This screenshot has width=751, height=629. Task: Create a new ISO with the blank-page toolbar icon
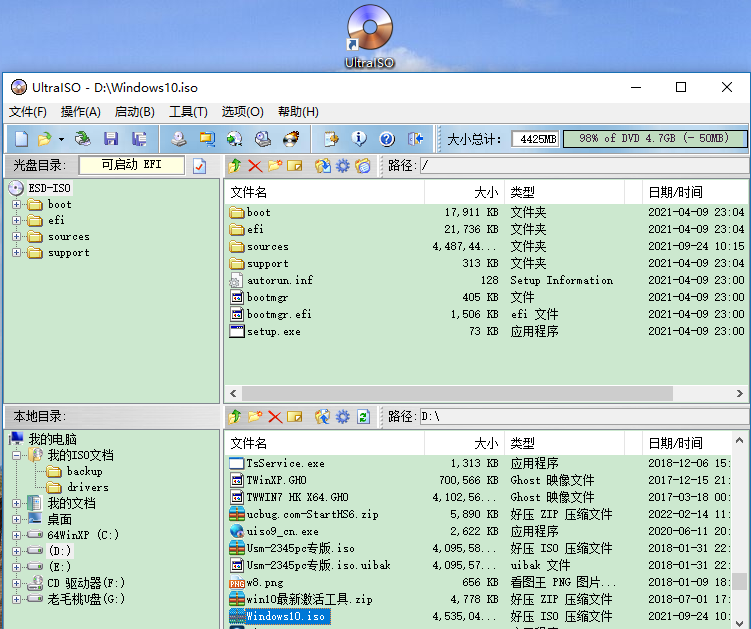point(22,139)
